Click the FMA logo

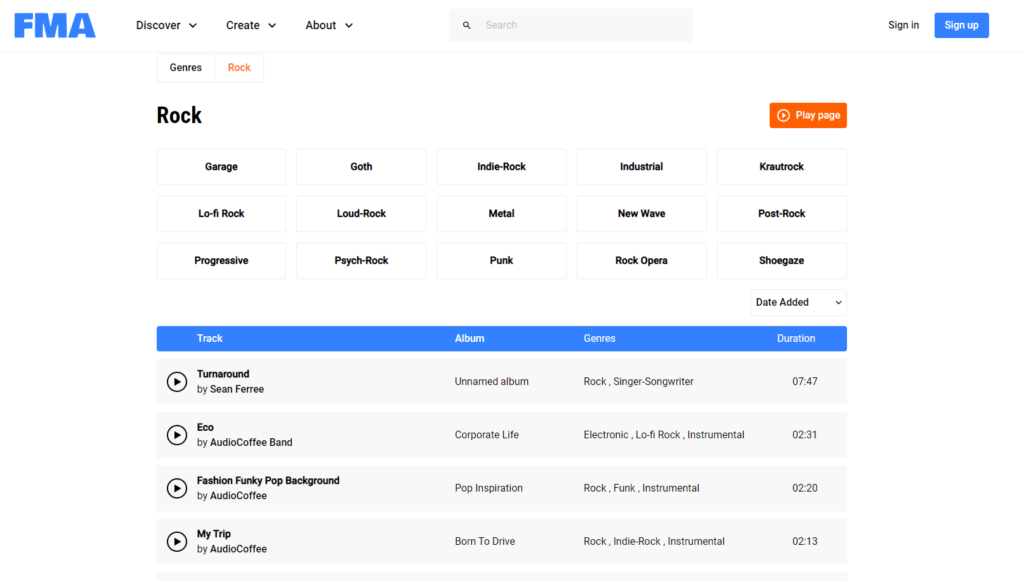point(55,26)
